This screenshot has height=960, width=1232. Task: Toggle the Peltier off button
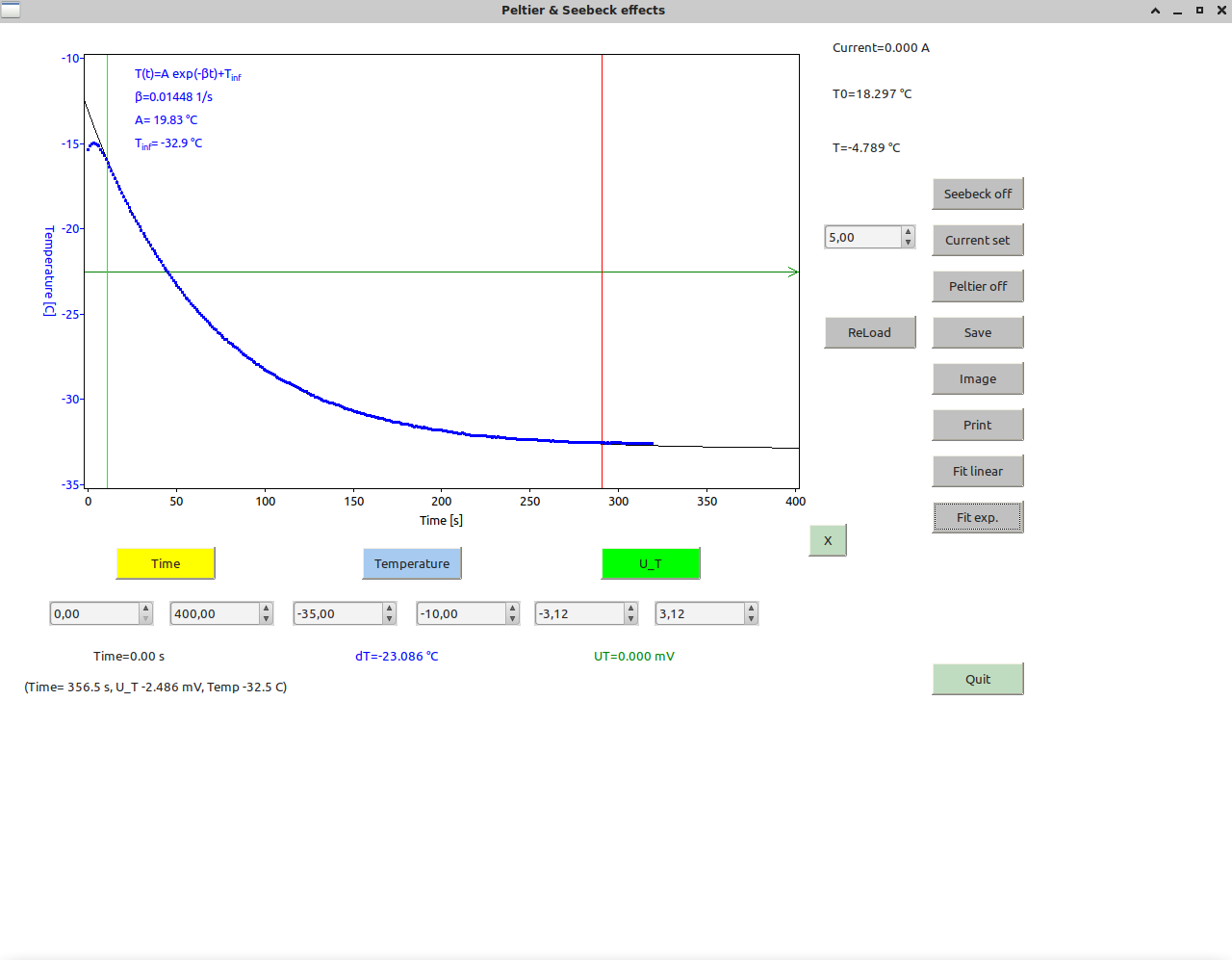pyautogui.click(x=978, y=286)
